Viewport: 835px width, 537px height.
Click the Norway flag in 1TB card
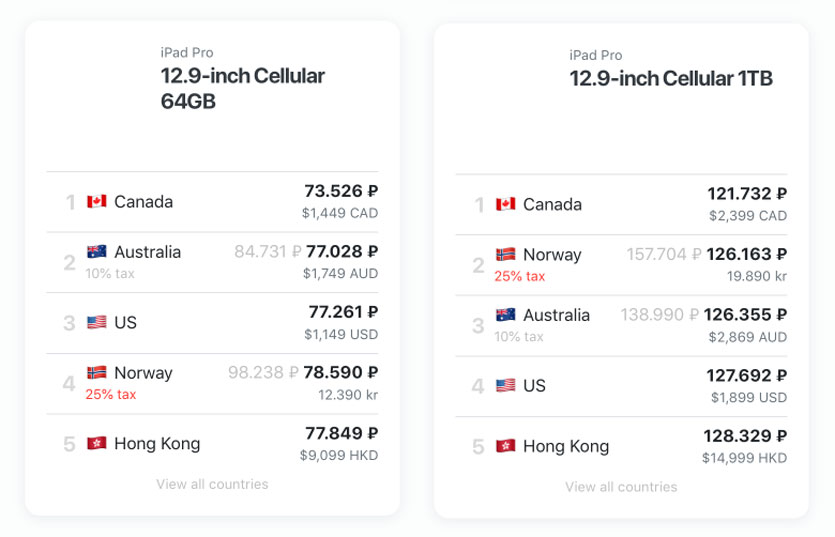pos(505,255)
